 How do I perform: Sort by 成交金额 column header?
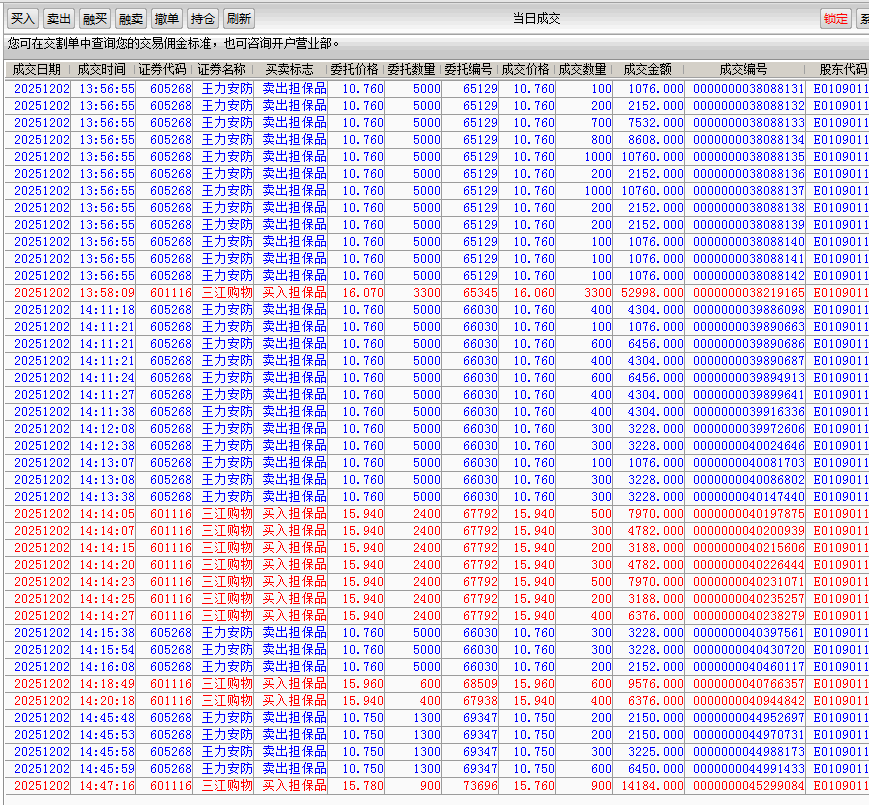click(648, 69)
